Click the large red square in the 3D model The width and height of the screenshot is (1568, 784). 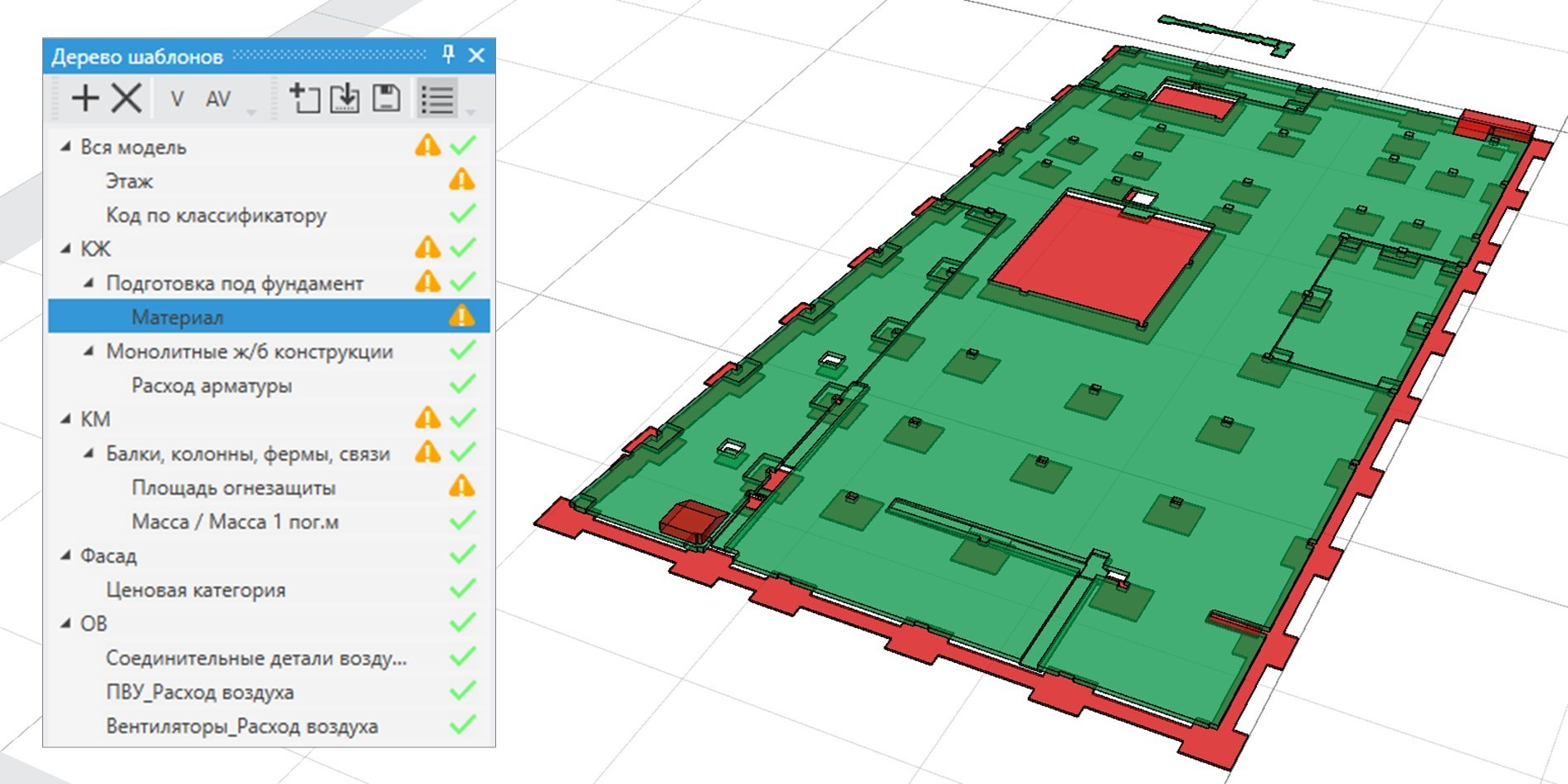tap(1099, 258)
